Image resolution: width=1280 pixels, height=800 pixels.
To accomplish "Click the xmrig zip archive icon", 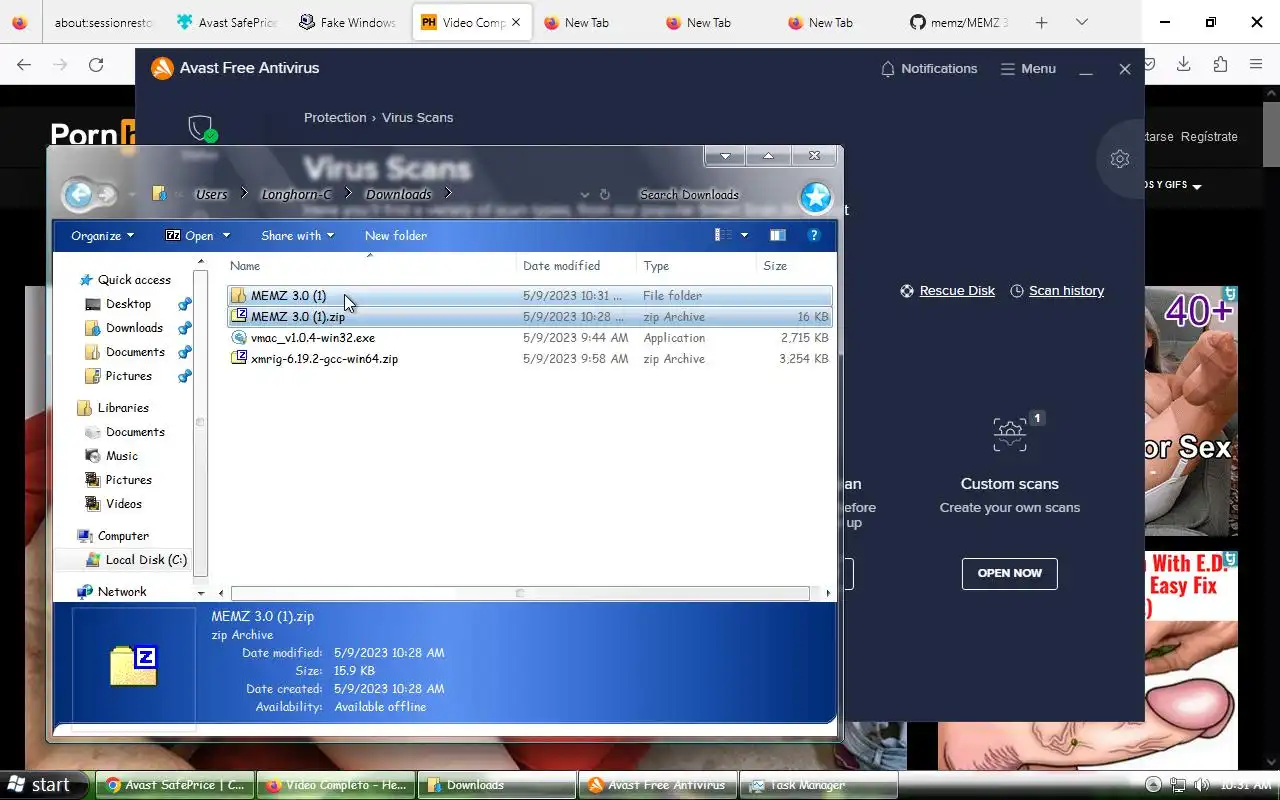I will point(238,359).
